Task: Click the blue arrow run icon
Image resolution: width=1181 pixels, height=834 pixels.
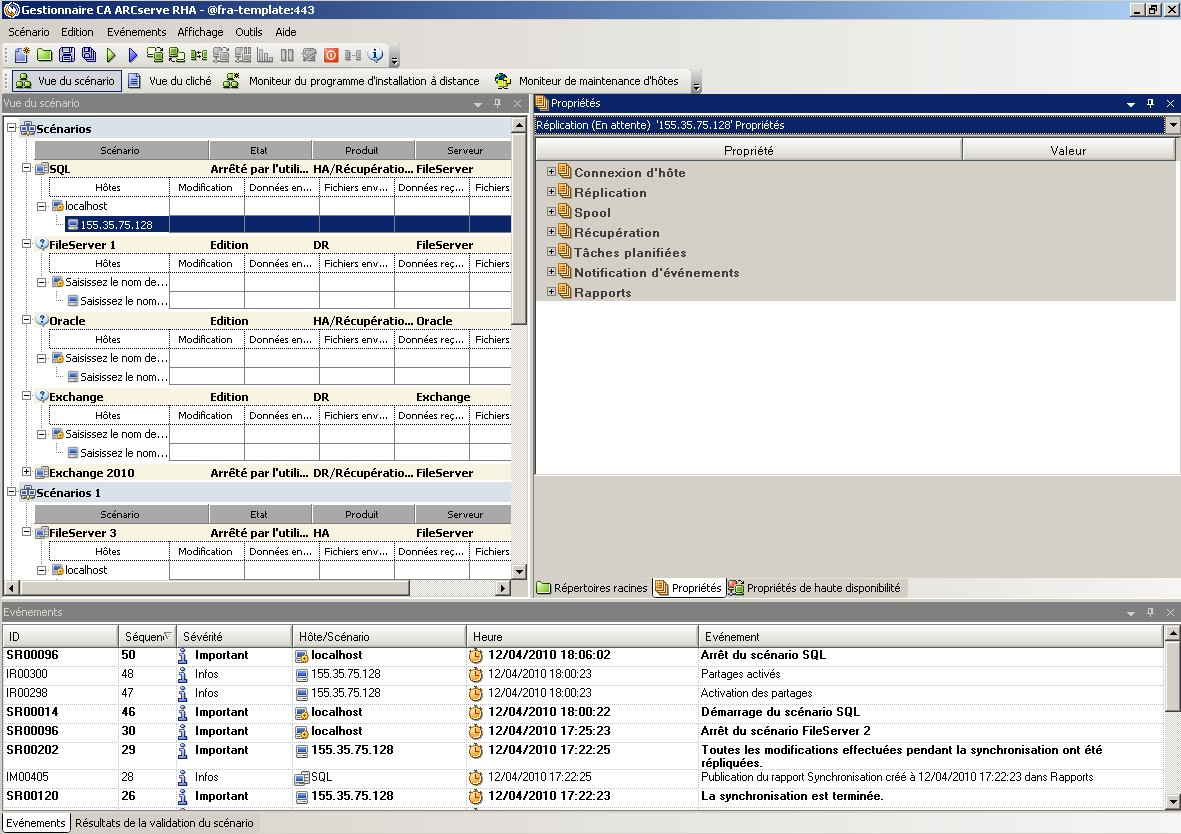Action: (x=133, y=55)
